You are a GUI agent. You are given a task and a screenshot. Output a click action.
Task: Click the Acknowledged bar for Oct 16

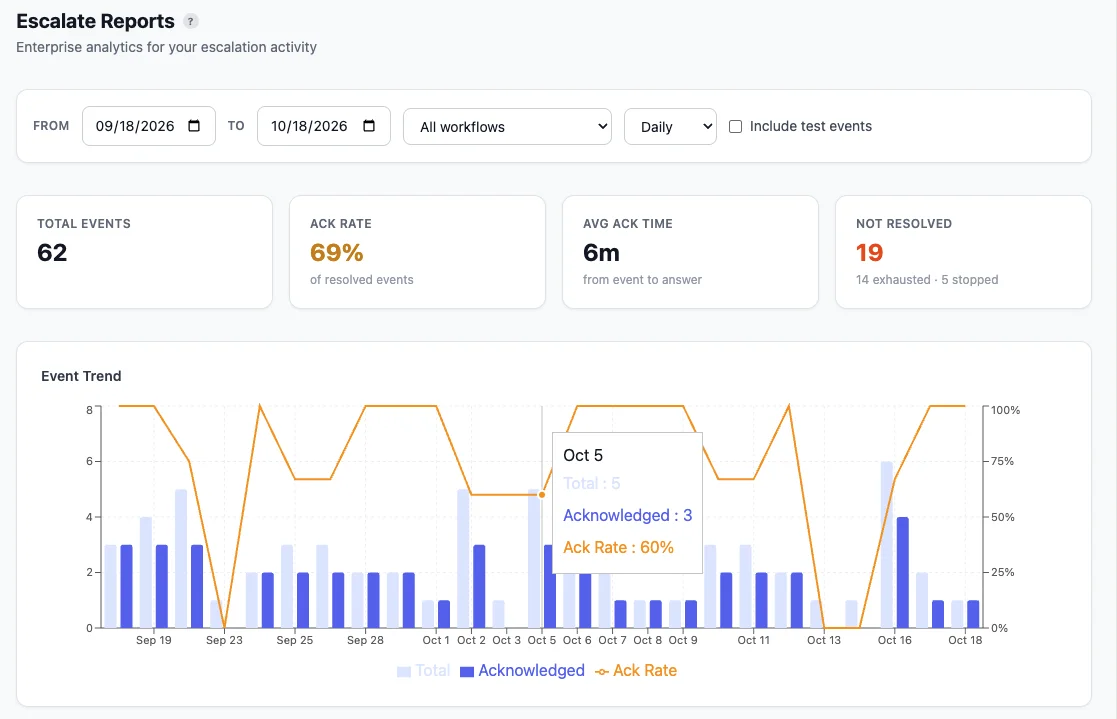click(x=903, y=572)
